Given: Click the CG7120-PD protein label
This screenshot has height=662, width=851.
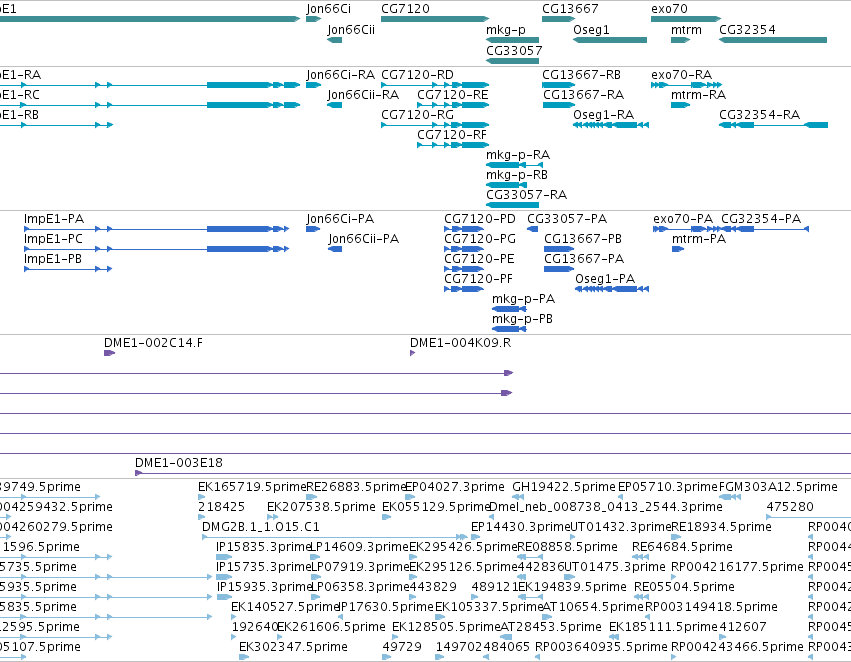Looking at the screenshot, I should click(x=480, y=219).
